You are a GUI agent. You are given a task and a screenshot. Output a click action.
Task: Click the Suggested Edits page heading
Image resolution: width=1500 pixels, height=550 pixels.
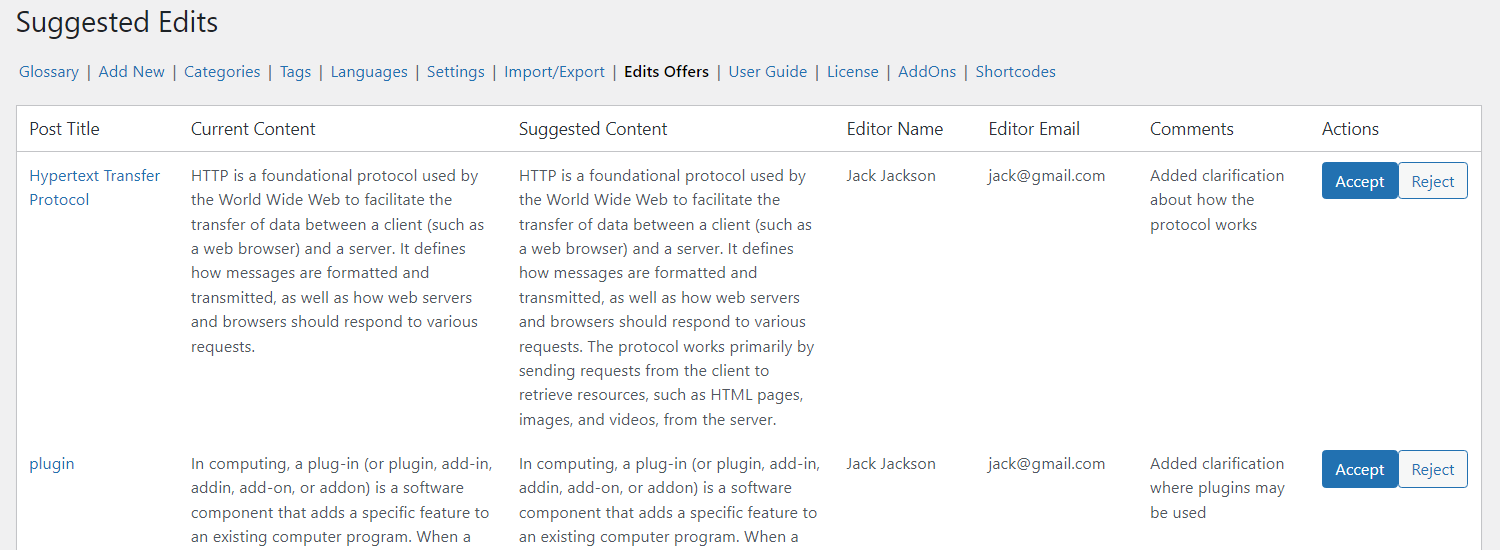click(x=117, y=22)
